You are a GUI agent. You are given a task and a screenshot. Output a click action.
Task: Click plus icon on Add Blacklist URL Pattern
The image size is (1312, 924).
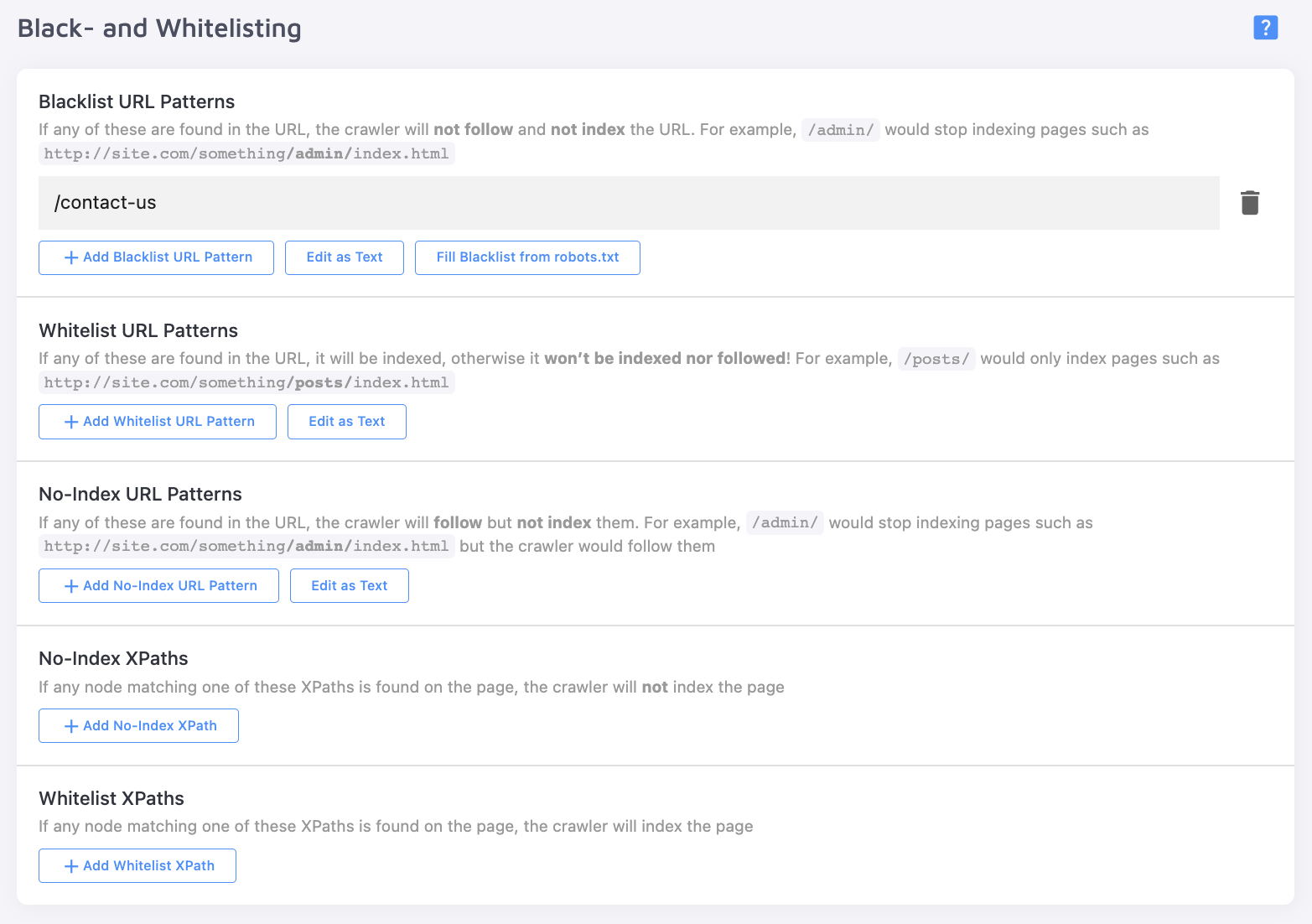pos(71,257)
